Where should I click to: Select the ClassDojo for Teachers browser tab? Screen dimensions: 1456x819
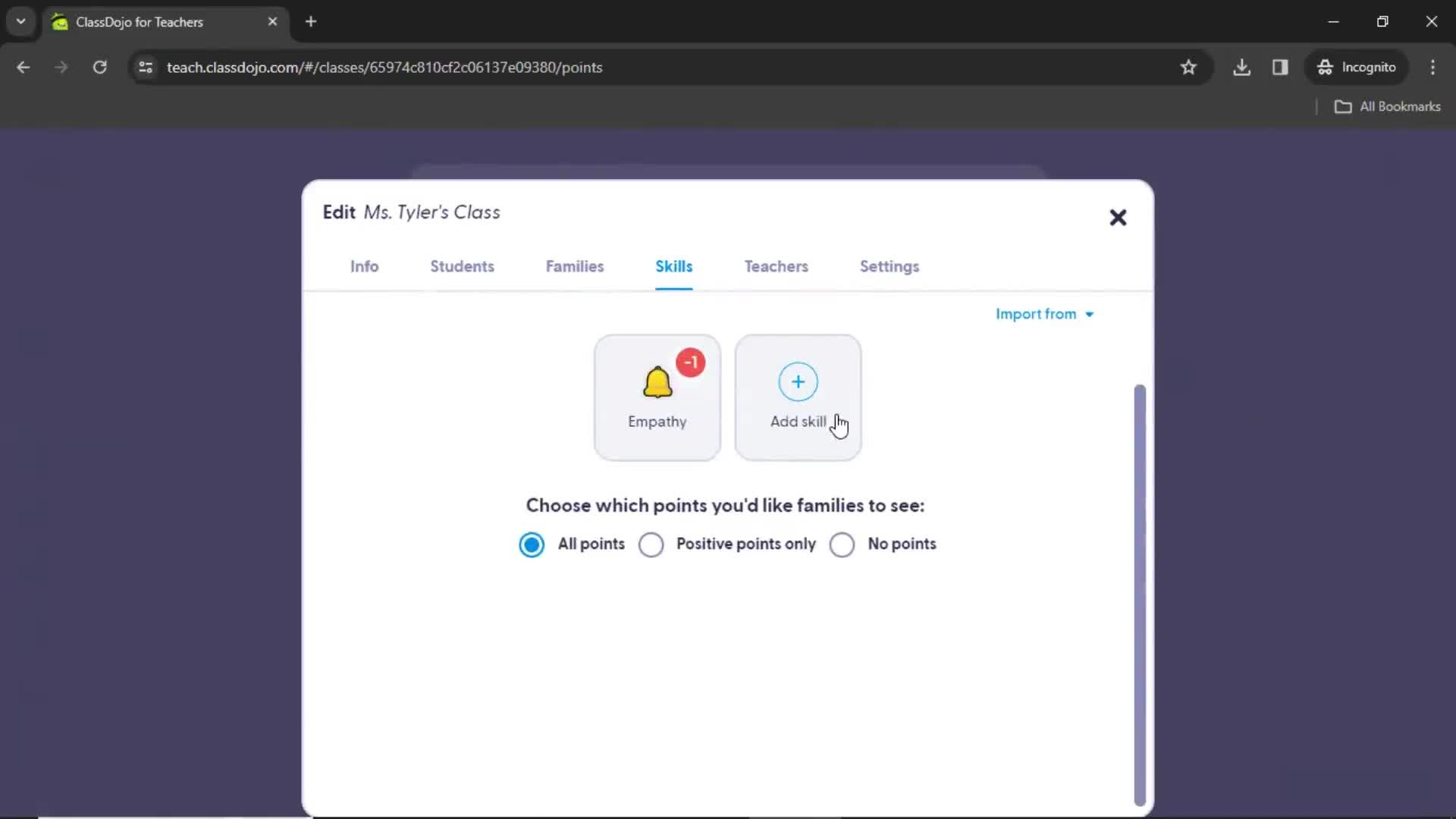point(165,22)
